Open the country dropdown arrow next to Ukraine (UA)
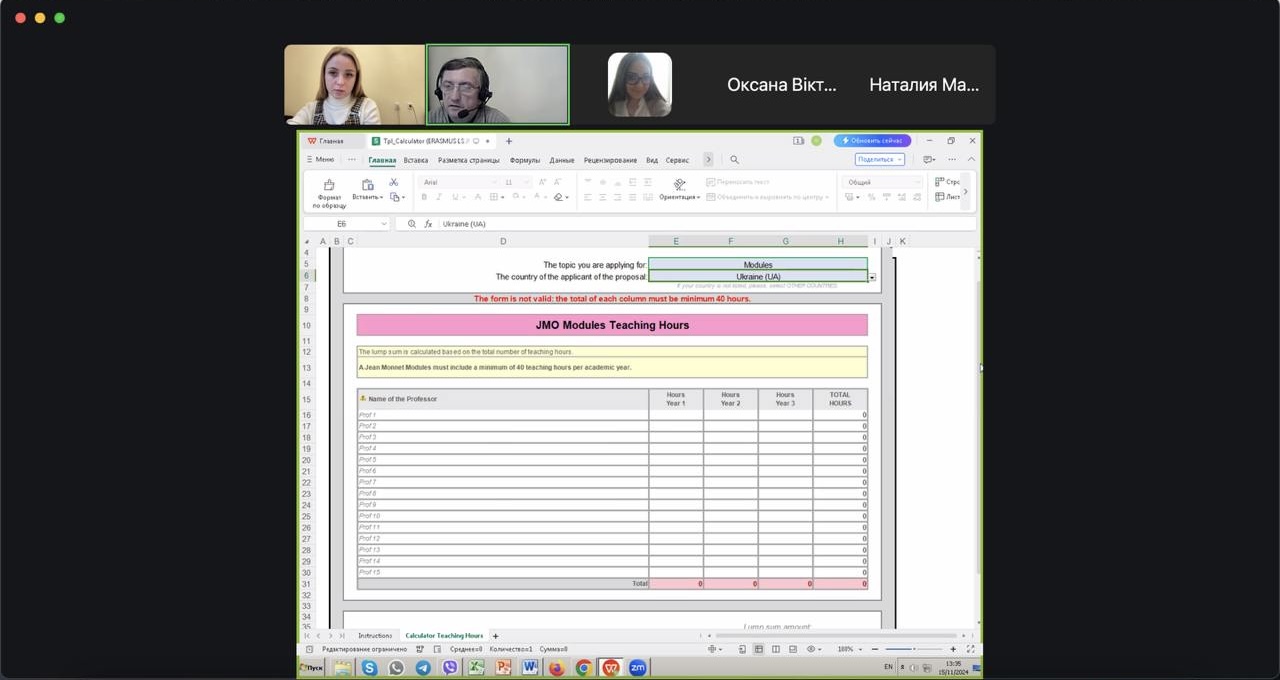 coord(872,277)
